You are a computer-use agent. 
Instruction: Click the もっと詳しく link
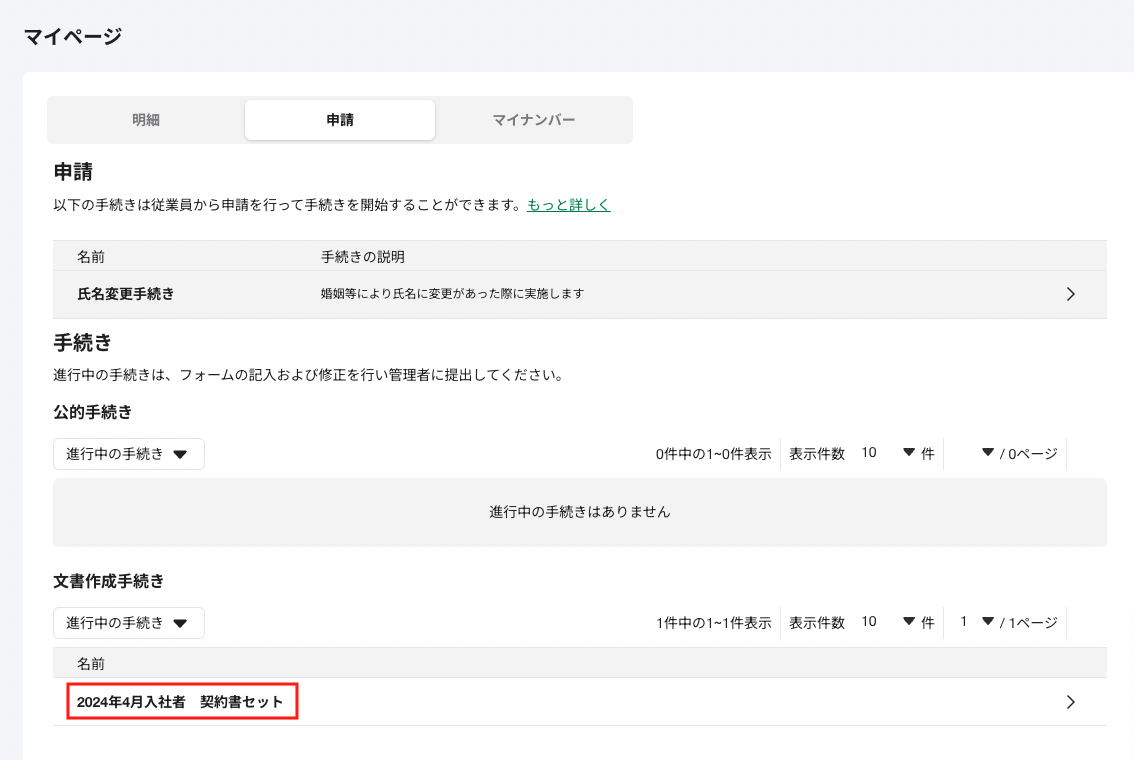pos(568,205)
